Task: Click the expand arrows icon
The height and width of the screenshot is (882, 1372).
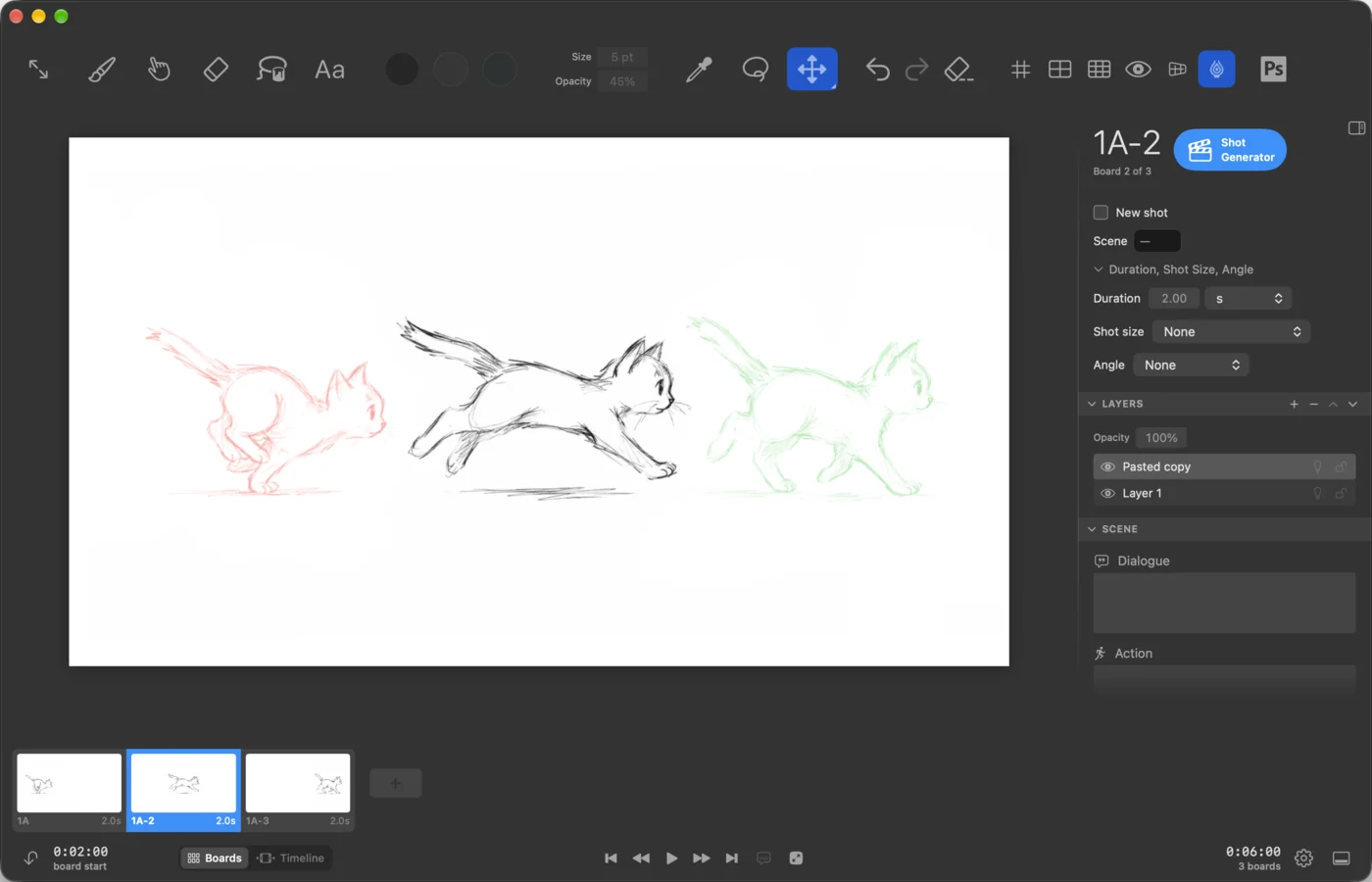Action: click(x=38, y=70)
